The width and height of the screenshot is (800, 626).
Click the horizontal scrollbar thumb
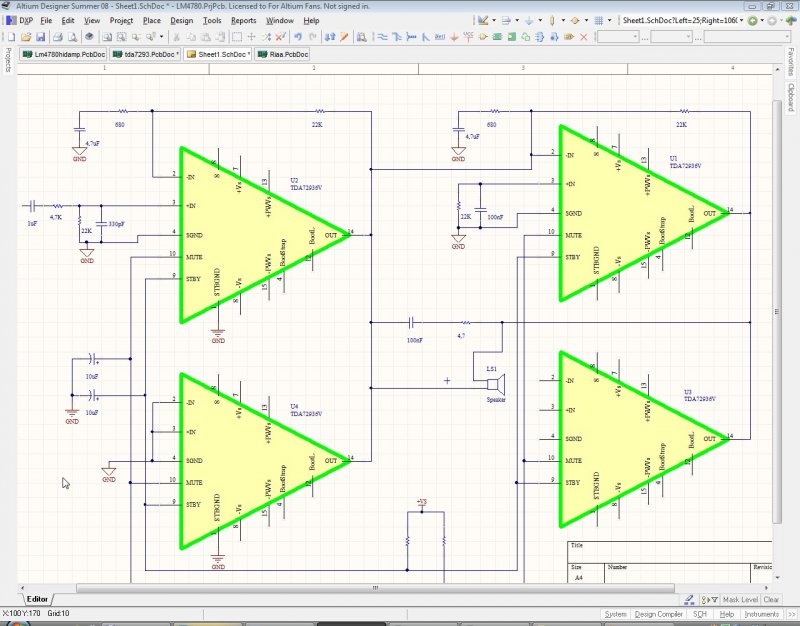(x=375, y=588)
